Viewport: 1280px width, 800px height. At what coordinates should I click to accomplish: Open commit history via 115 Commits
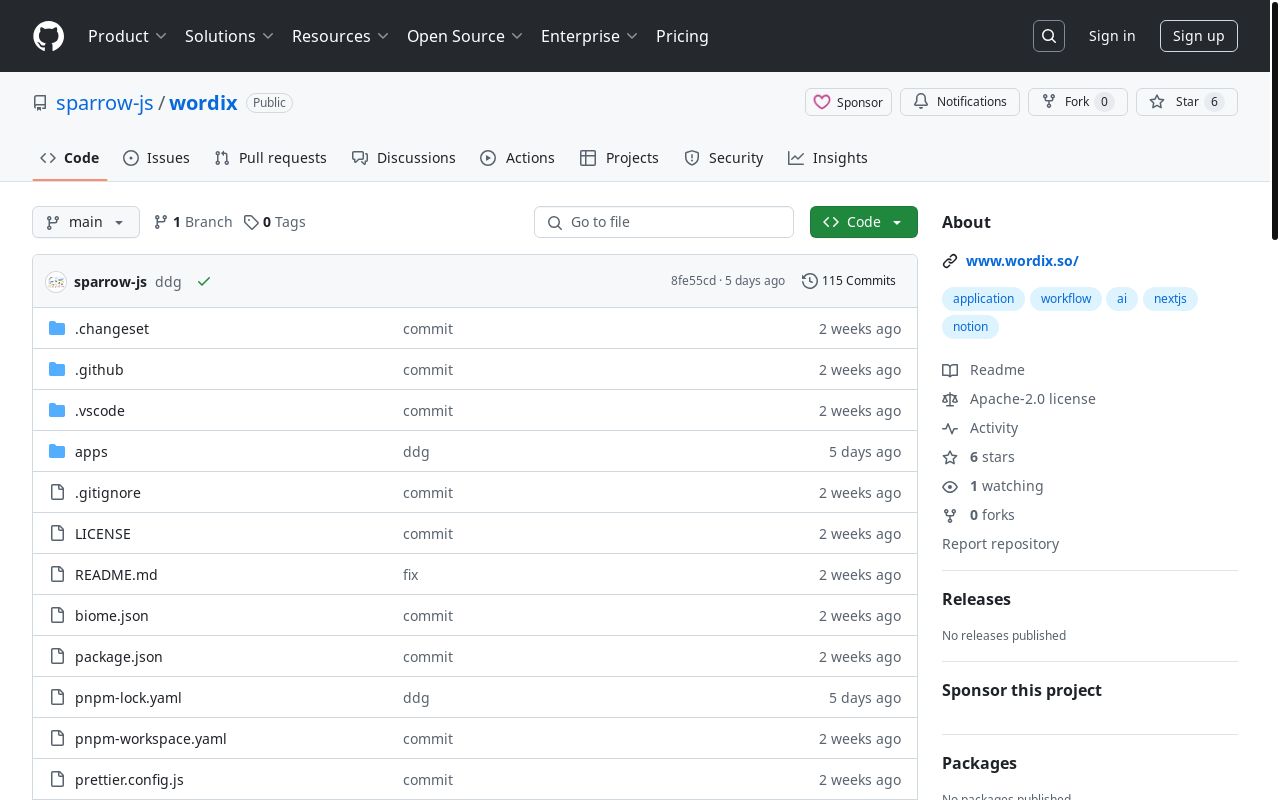[849, 281]
